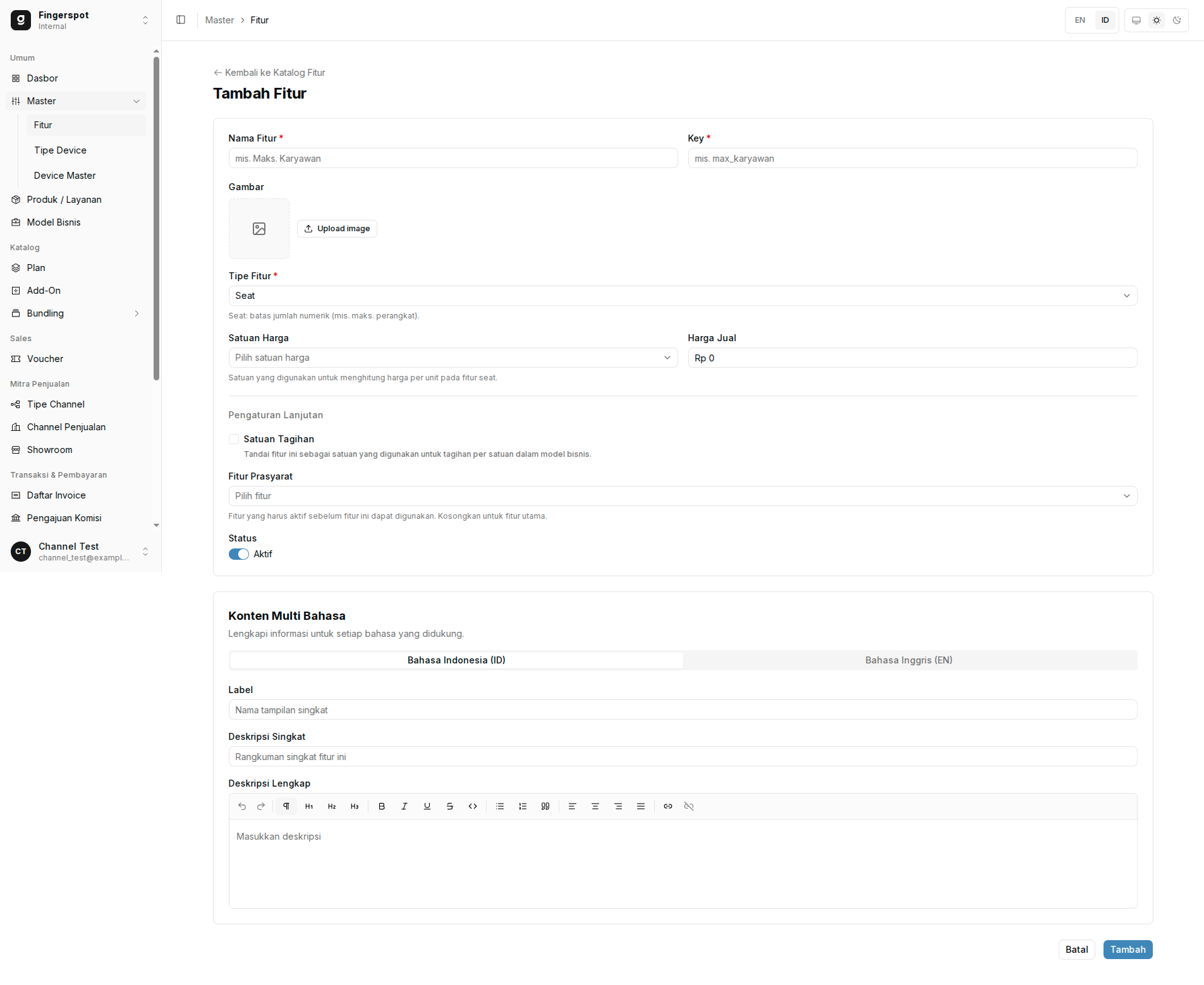
Task: Justify text in editor toolbar
Action: tap(641, 806)
